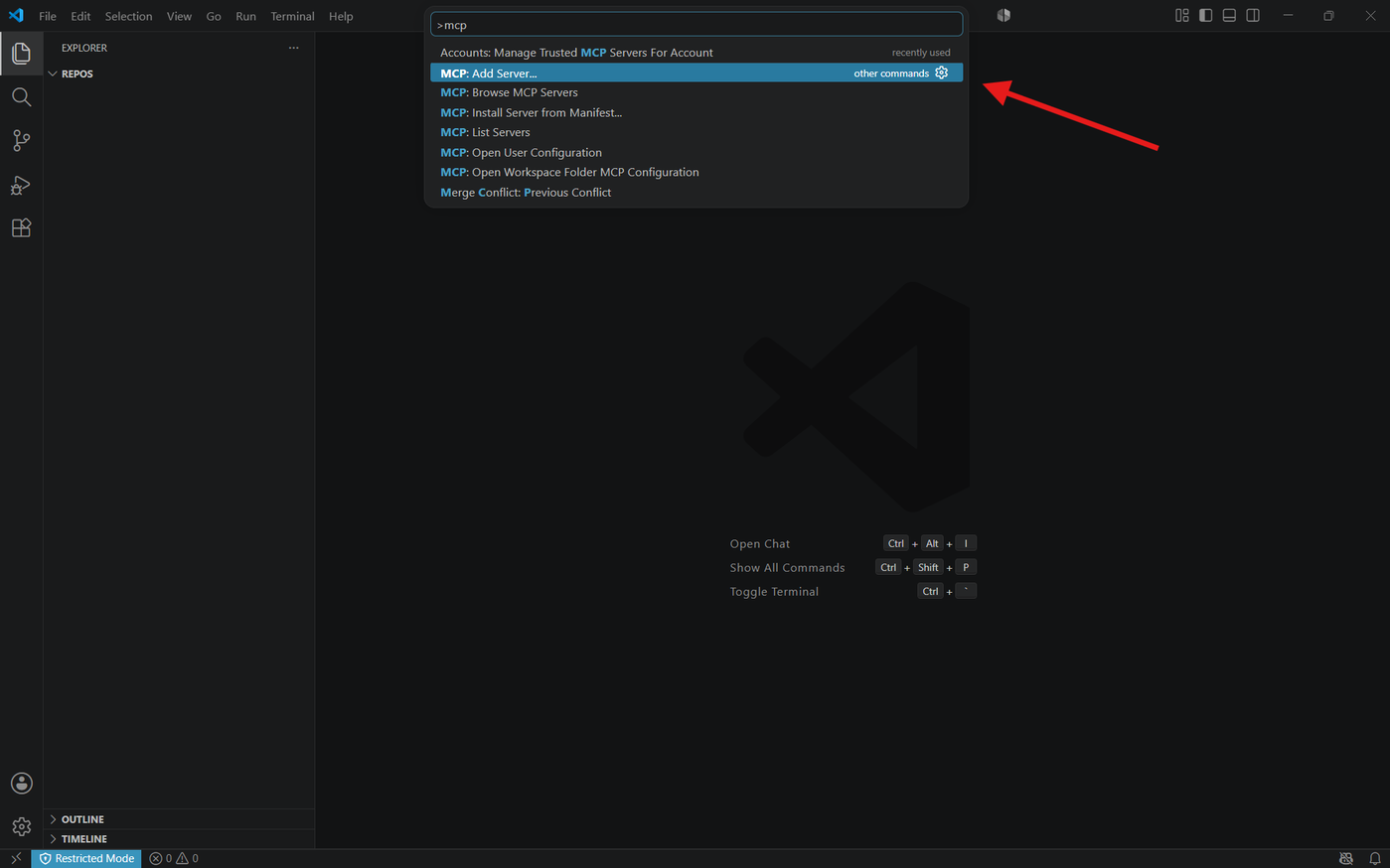
Task: Restore down the VS Code window
Action: click(1328, 15)
